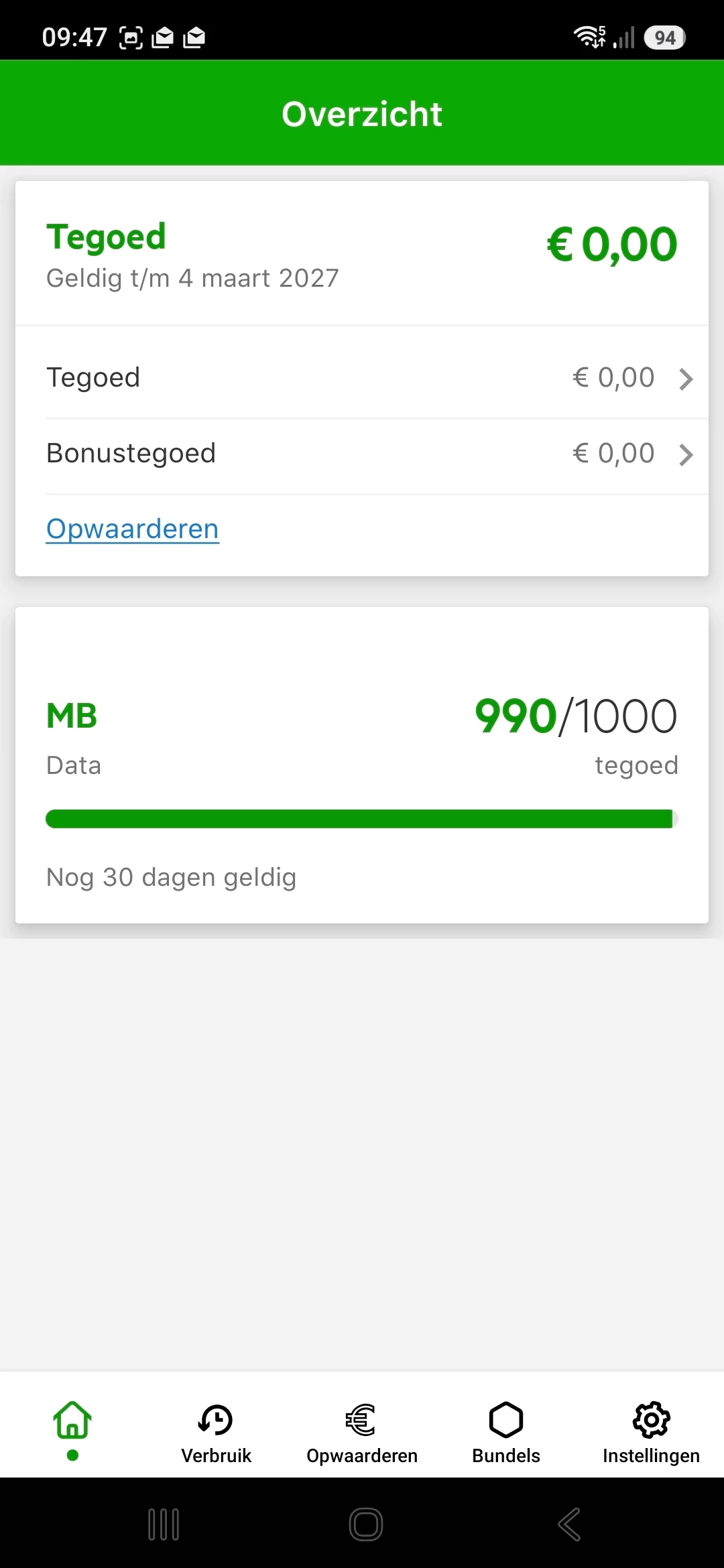Tap the Android home button
This screenshot has width=724, height=1568.
click(366, 1524)
